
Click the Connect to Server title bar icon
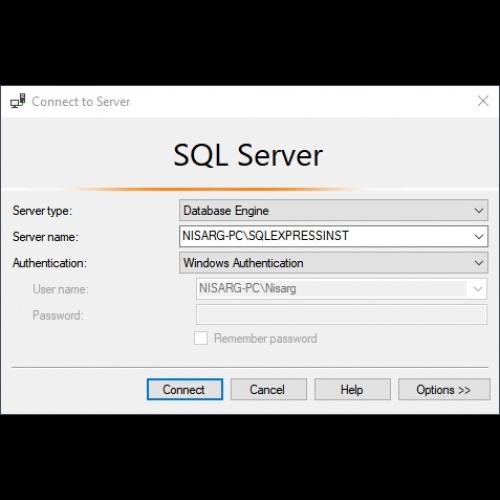coord(18,101)
